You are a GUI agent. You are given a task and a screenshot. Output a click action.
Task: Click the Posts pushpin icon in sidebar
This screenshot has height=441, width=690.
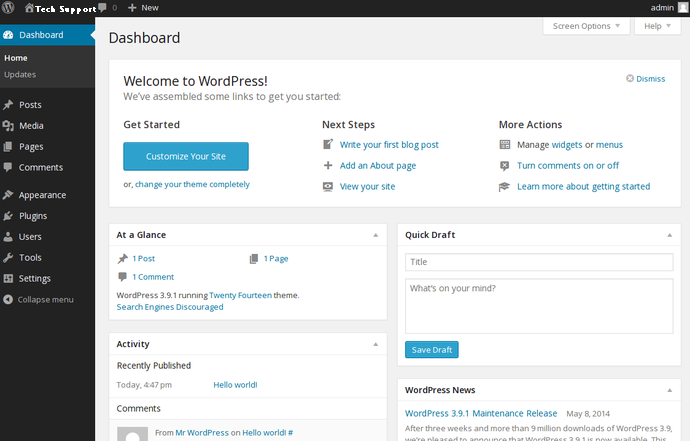pyautogui.click(x=8, y=105)
